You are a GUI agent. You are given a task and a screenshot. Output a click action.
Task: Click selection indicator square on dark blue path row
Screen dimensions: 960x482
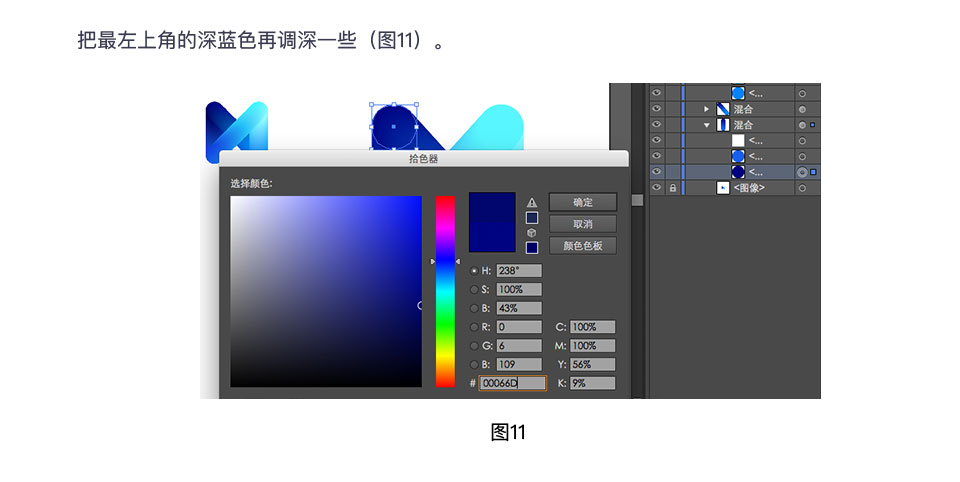813,173
